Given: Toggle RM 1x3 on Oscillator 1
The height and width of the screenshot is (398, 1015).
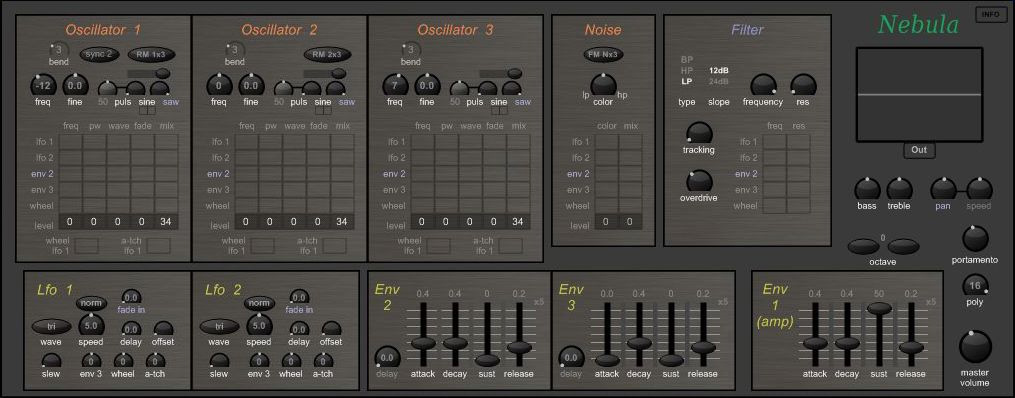Looking at the screenshot, I should (x=150, y=54).
